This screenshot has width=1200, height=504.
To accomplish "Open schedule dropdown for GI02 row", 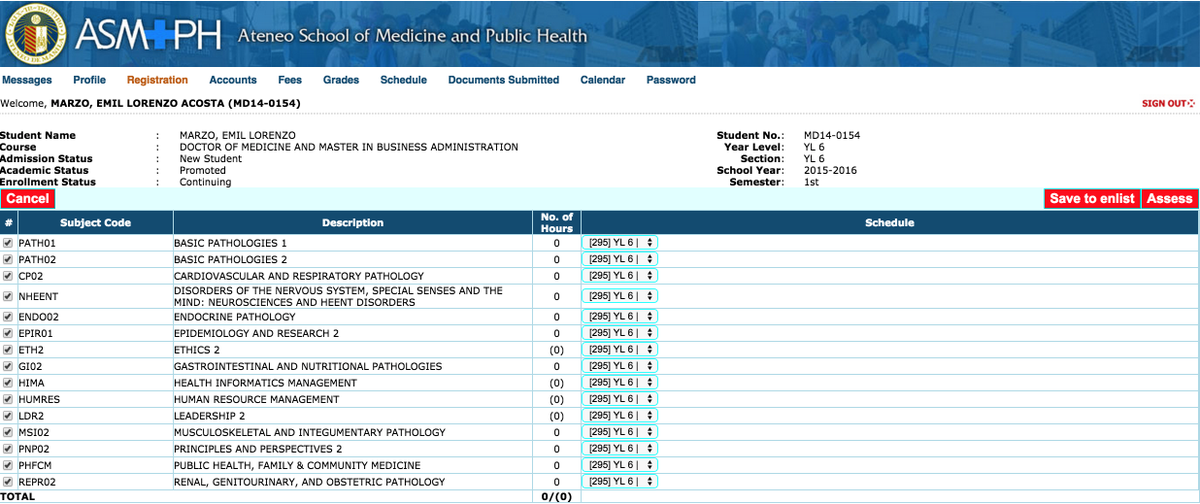I will (x=620, y=366).
